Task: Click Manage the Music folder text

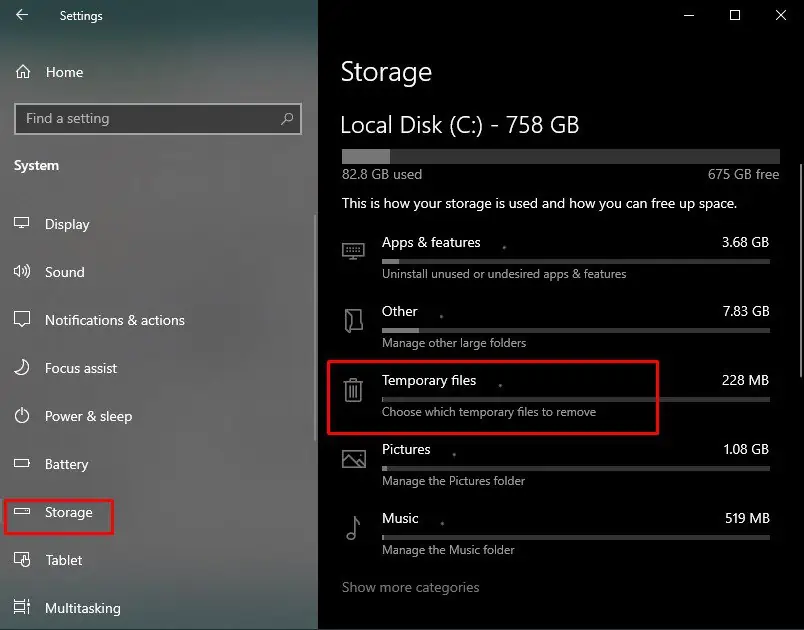Action: (448, 550)
